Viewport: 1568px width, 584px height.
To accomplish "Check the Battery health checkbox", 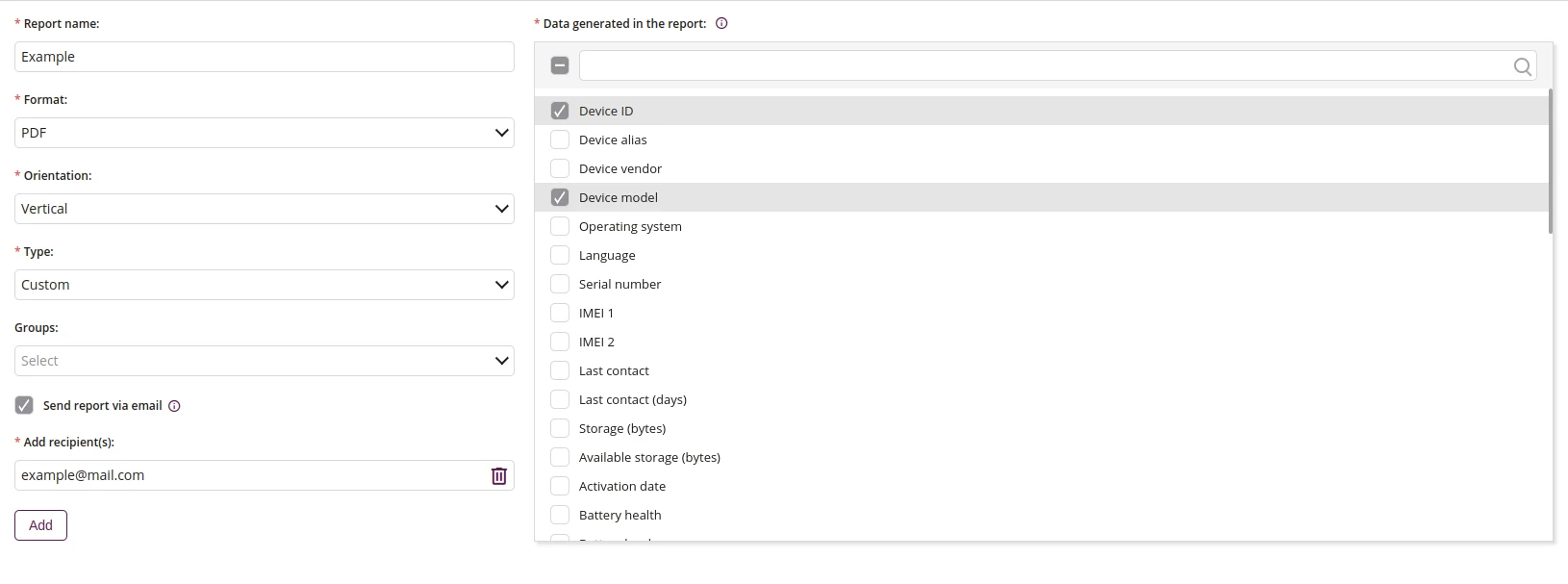I will 560,515.
